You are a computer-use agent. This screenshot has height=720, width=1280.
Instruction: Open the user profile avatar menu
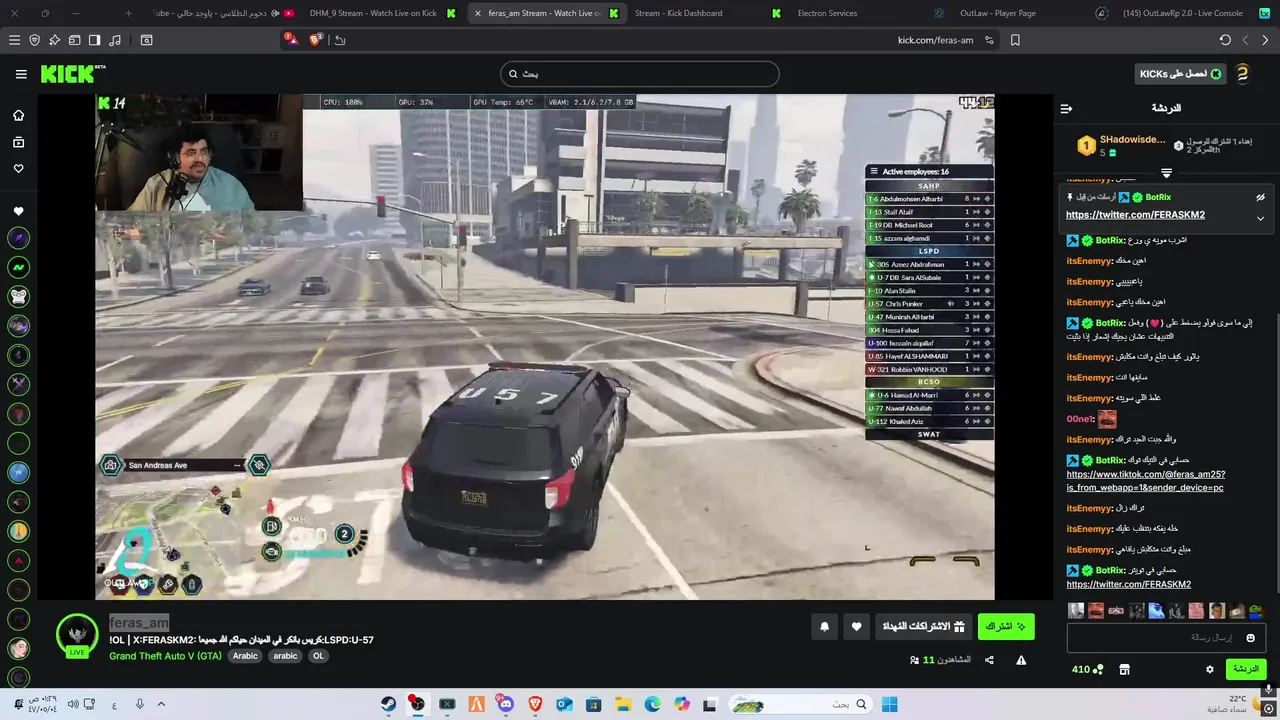click(1242, 74)
